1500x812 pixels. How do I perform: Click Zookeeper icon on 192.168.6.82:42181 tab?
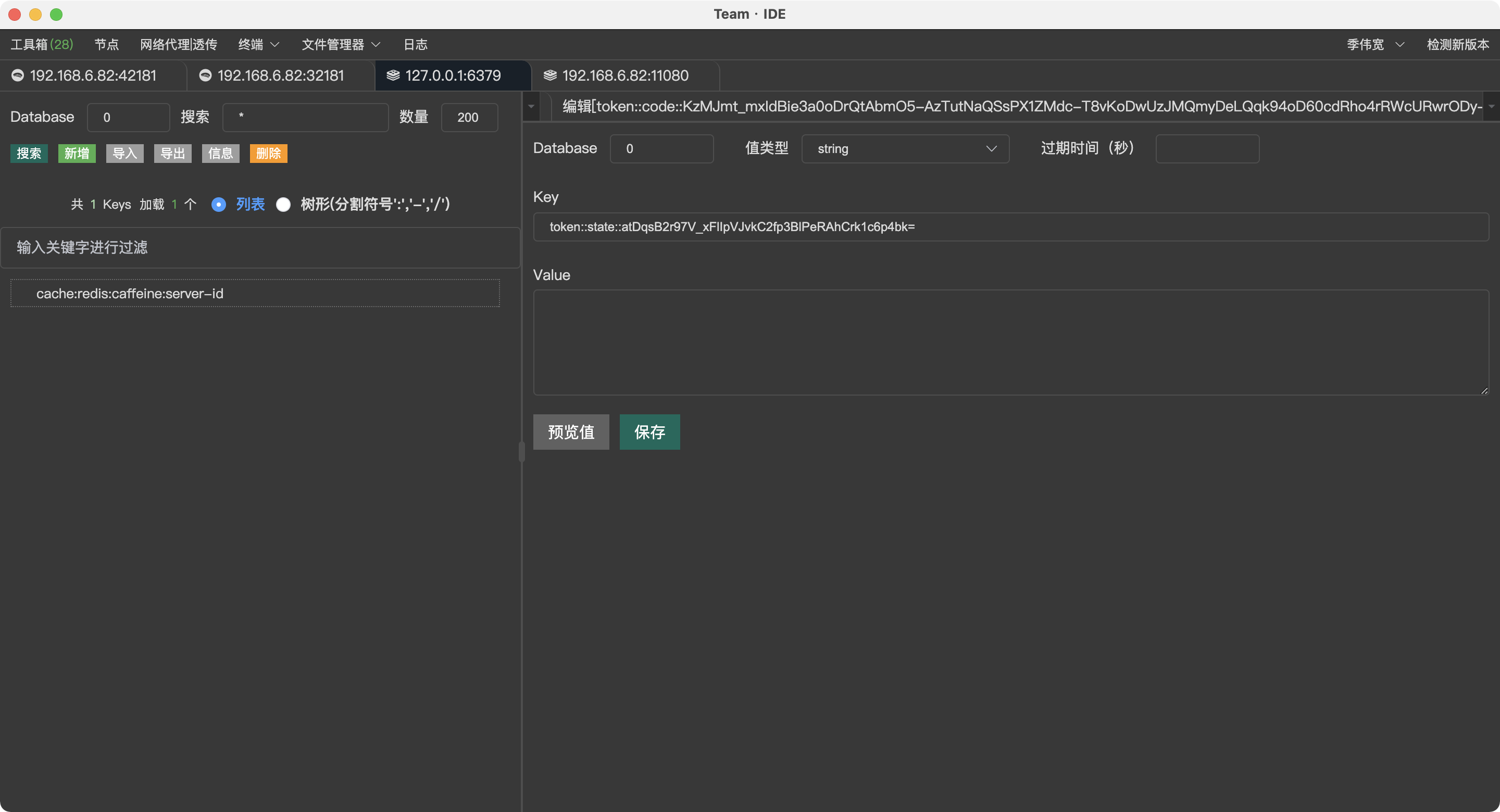pyautogui.click(x=18, y=75)
